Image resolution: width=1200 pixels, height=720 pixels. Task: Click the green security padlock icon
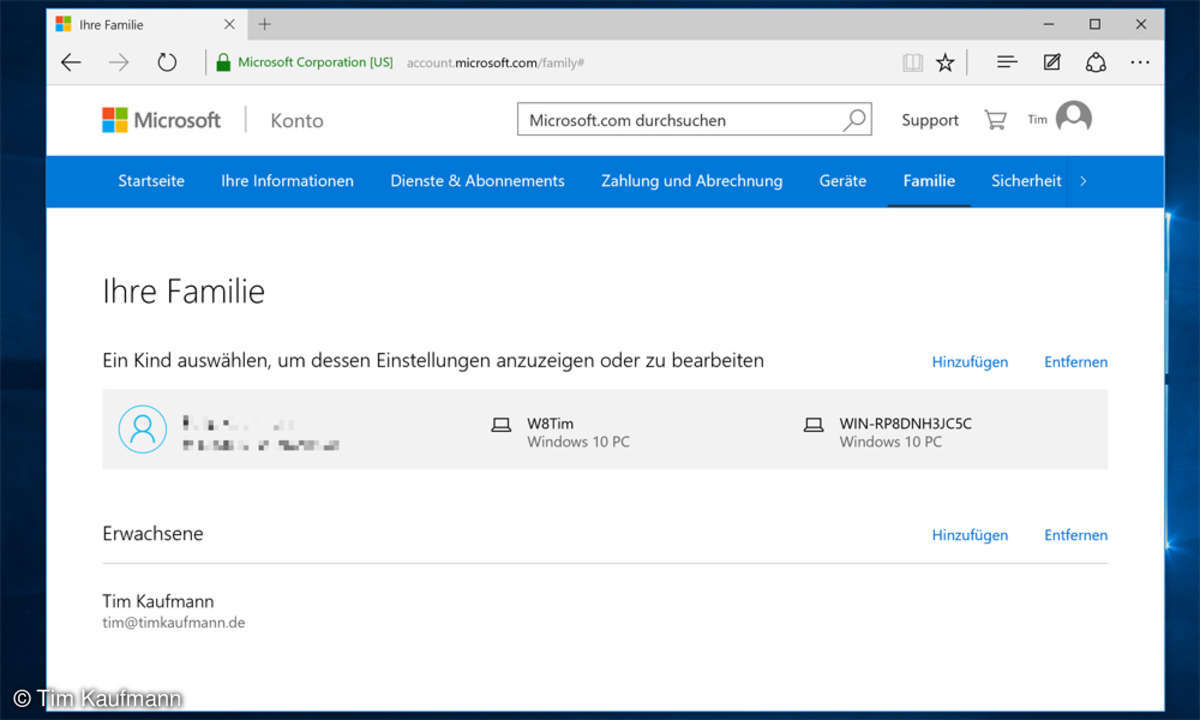pos(223,62)
